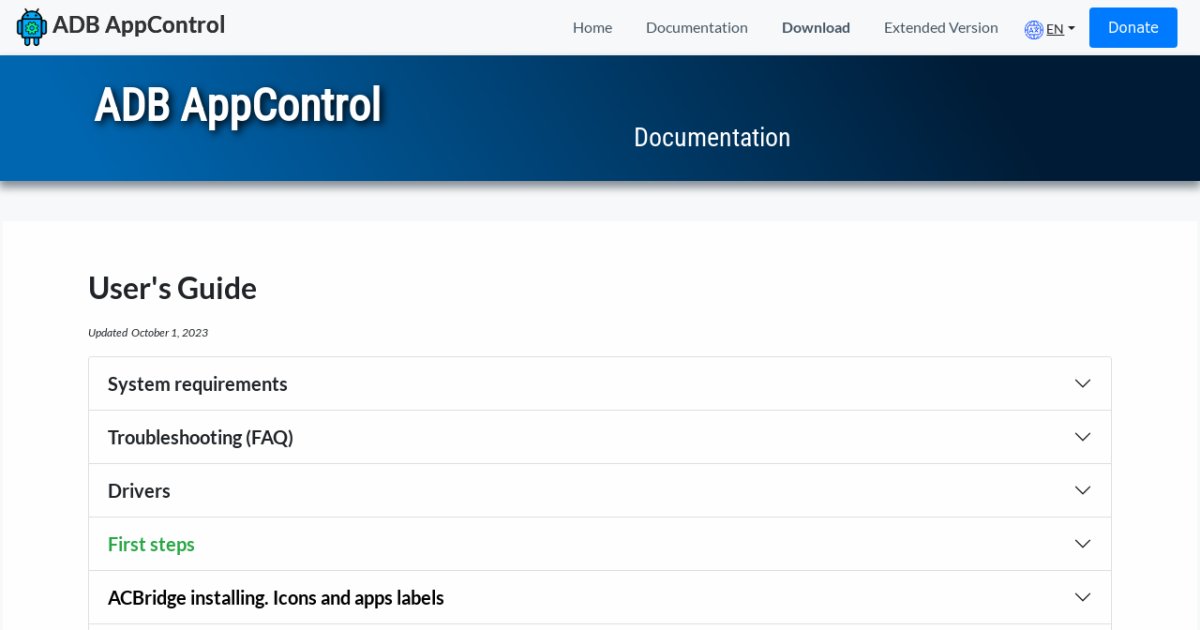The image size is (1200, 630).
Task: Expand ACBridge installing. Icons and apps labels
Action: point(600,598)
